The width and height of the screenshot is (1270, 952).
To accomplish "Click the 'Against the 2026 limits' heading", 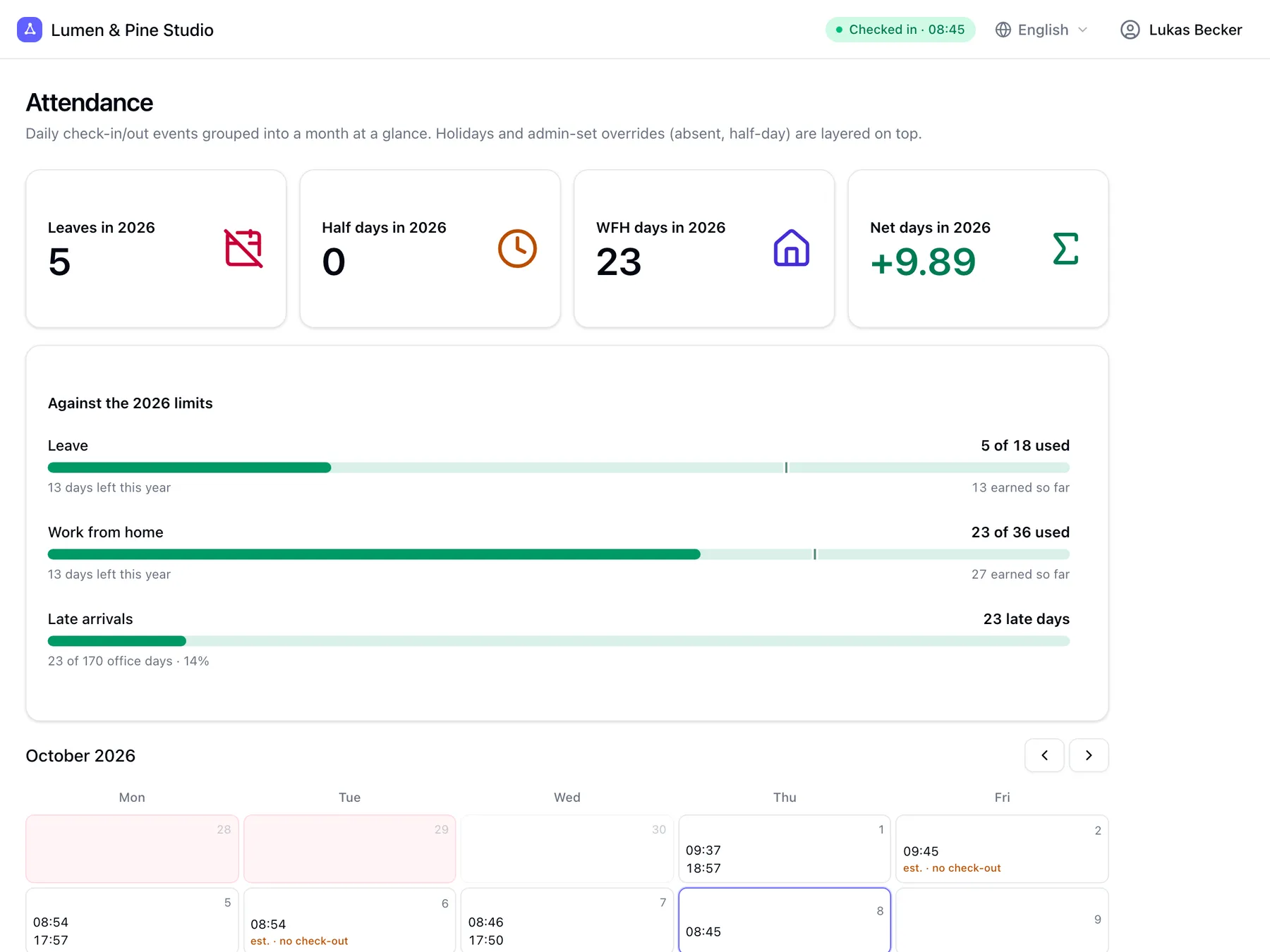I will (x=130, y=403).
